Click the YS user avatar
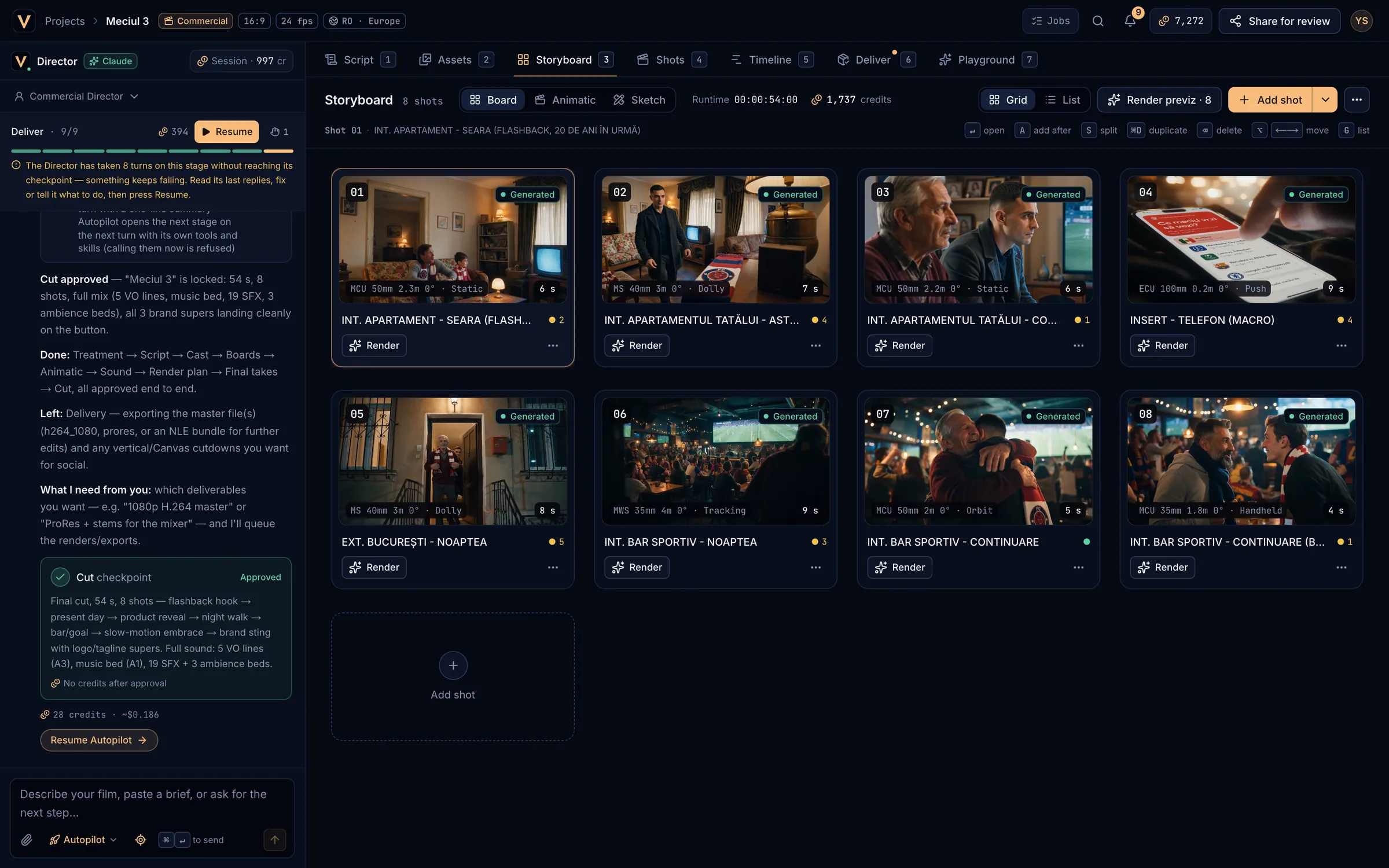 click(1361, 21)
